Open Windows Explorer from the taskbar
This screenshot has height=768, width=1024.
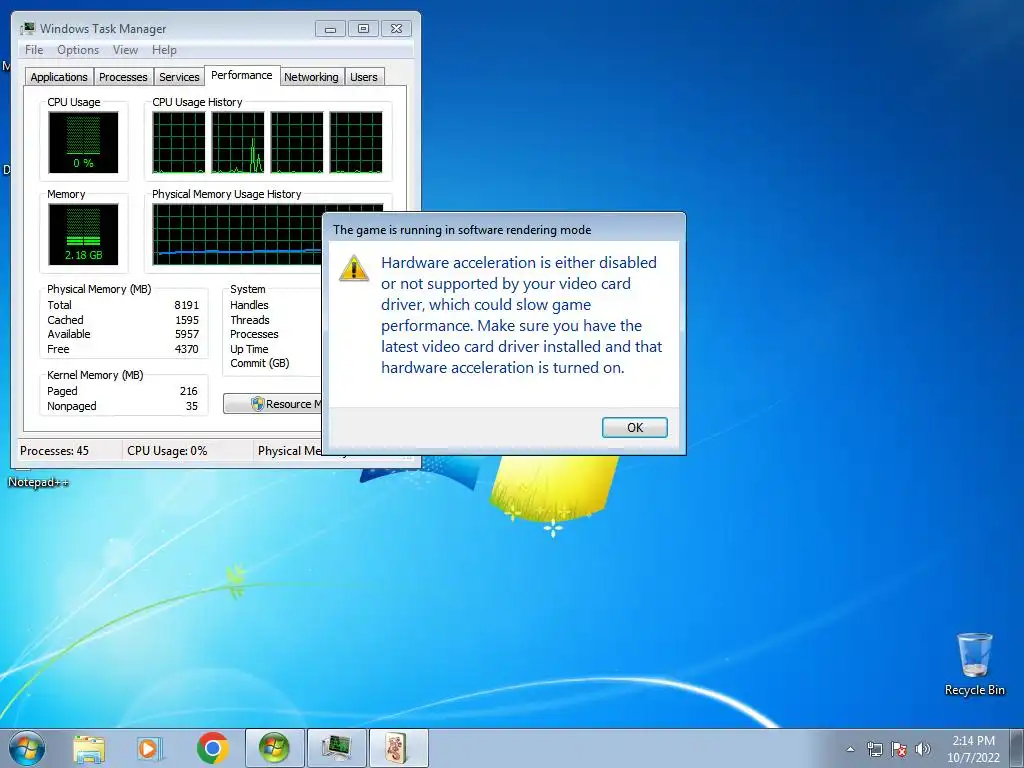click(89, 748)
